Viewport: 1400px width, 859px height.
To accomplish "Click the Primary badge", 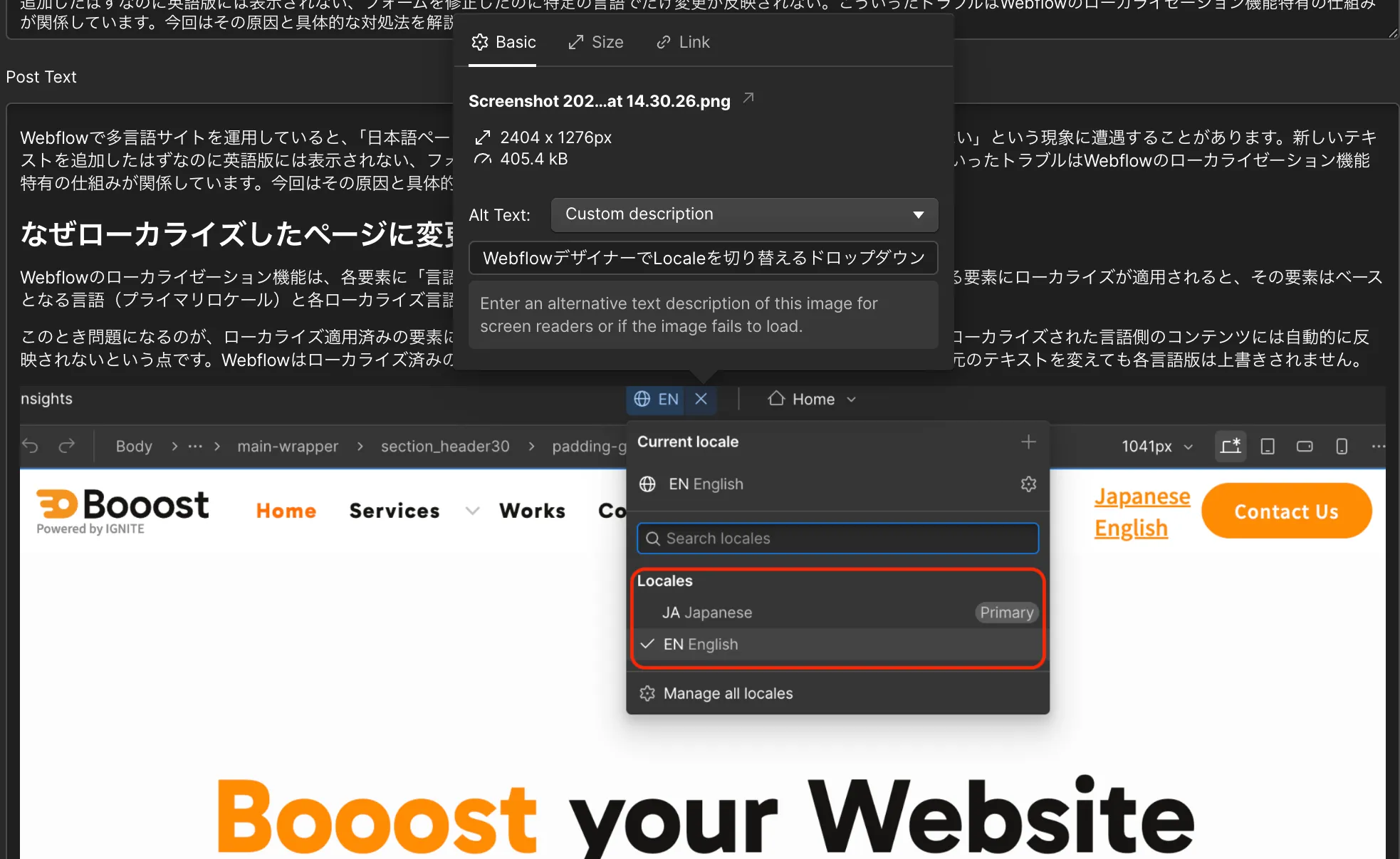I will pyautogui.click(x=1006, y=613).
